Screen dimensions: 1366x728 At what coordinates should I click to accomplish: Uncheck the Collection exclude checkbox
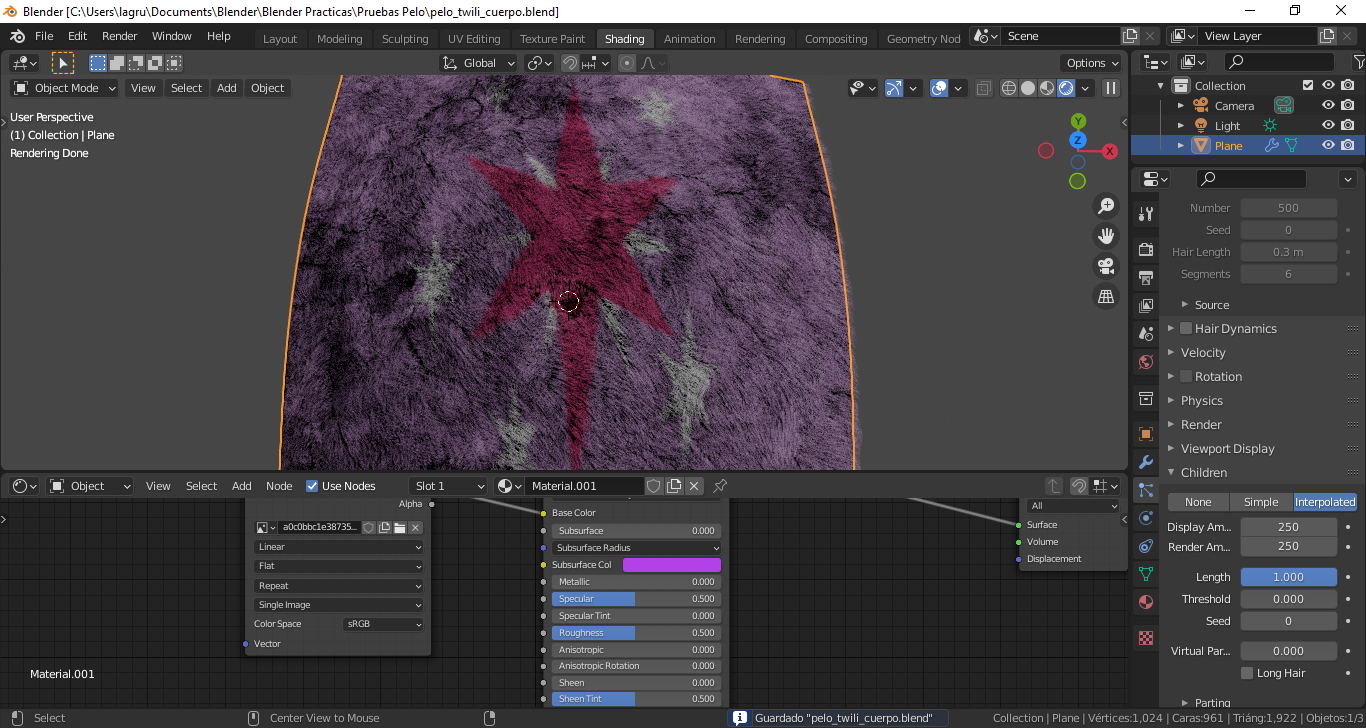[x=1308, y=85]
